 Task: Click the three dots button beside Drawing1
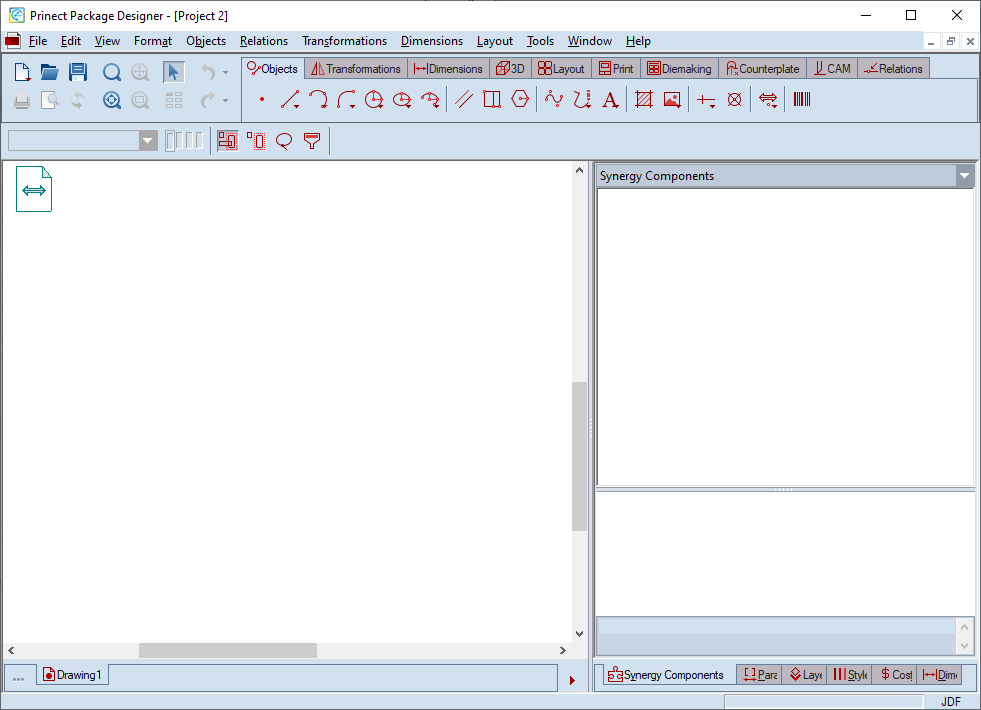[x=18, y=678]
